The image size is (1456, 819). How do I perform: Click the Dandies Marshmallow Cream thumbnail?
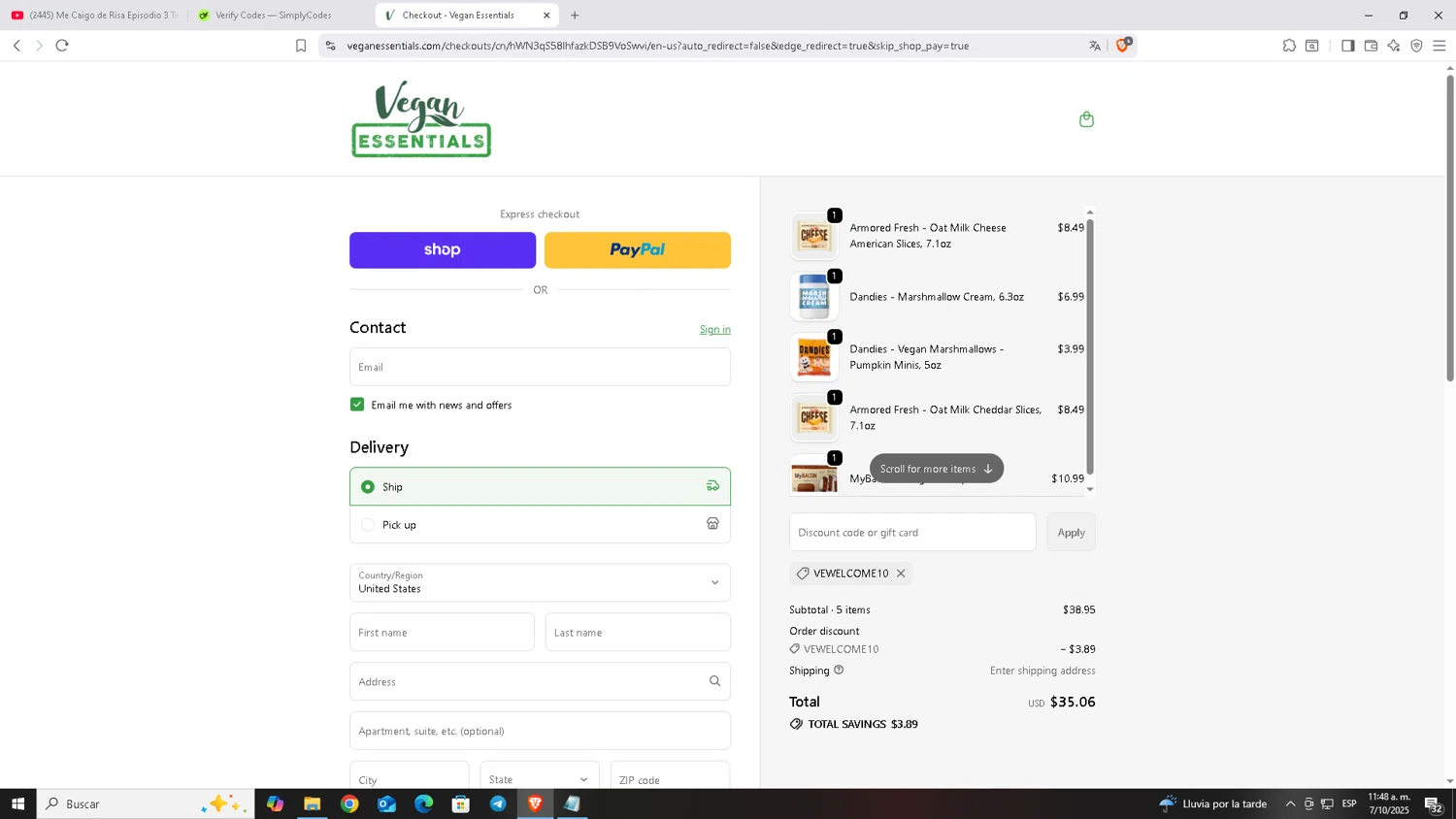click(x=814, y=296)
